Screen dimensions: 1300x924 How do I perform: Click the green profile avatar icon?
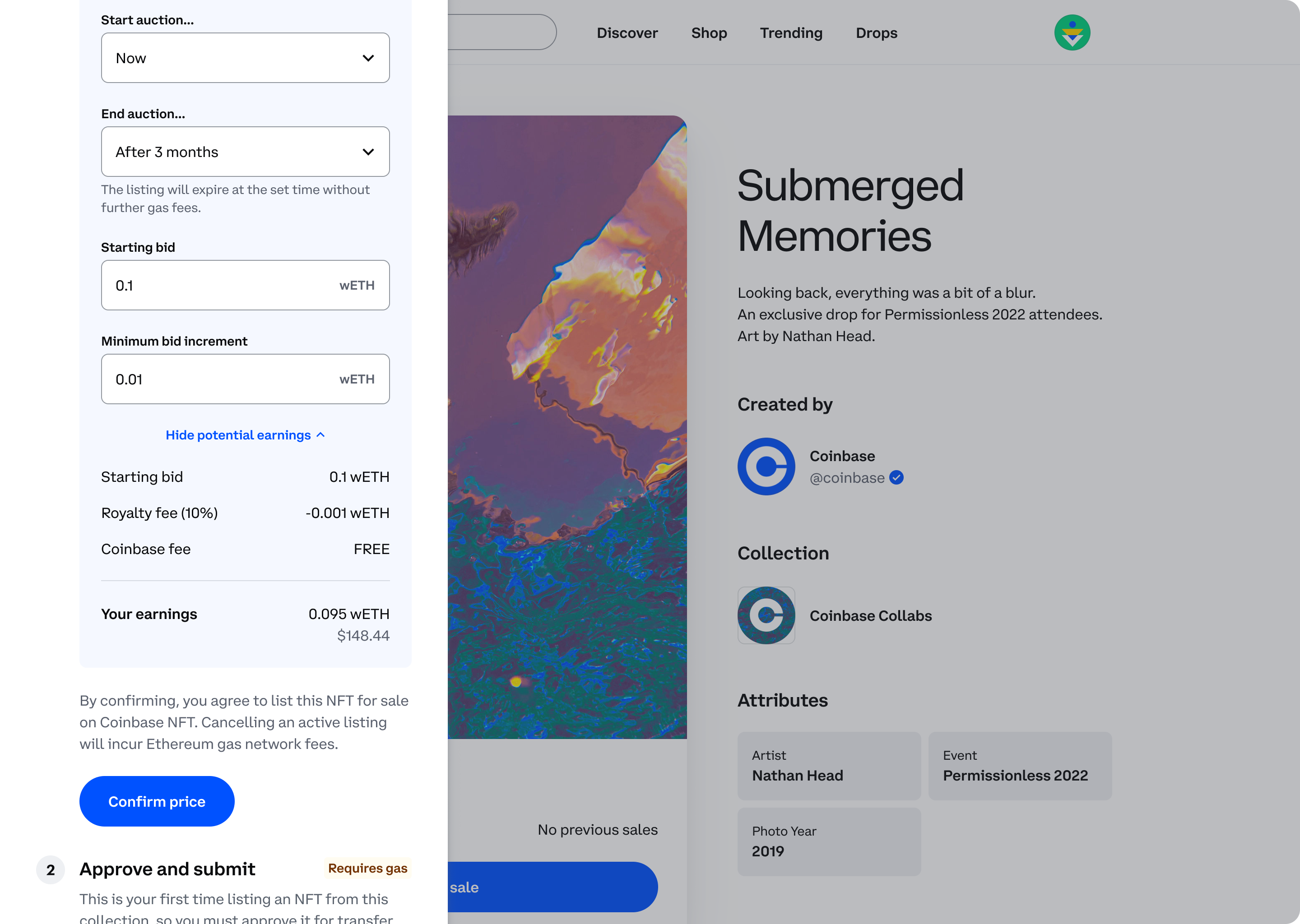[1072, 32]
